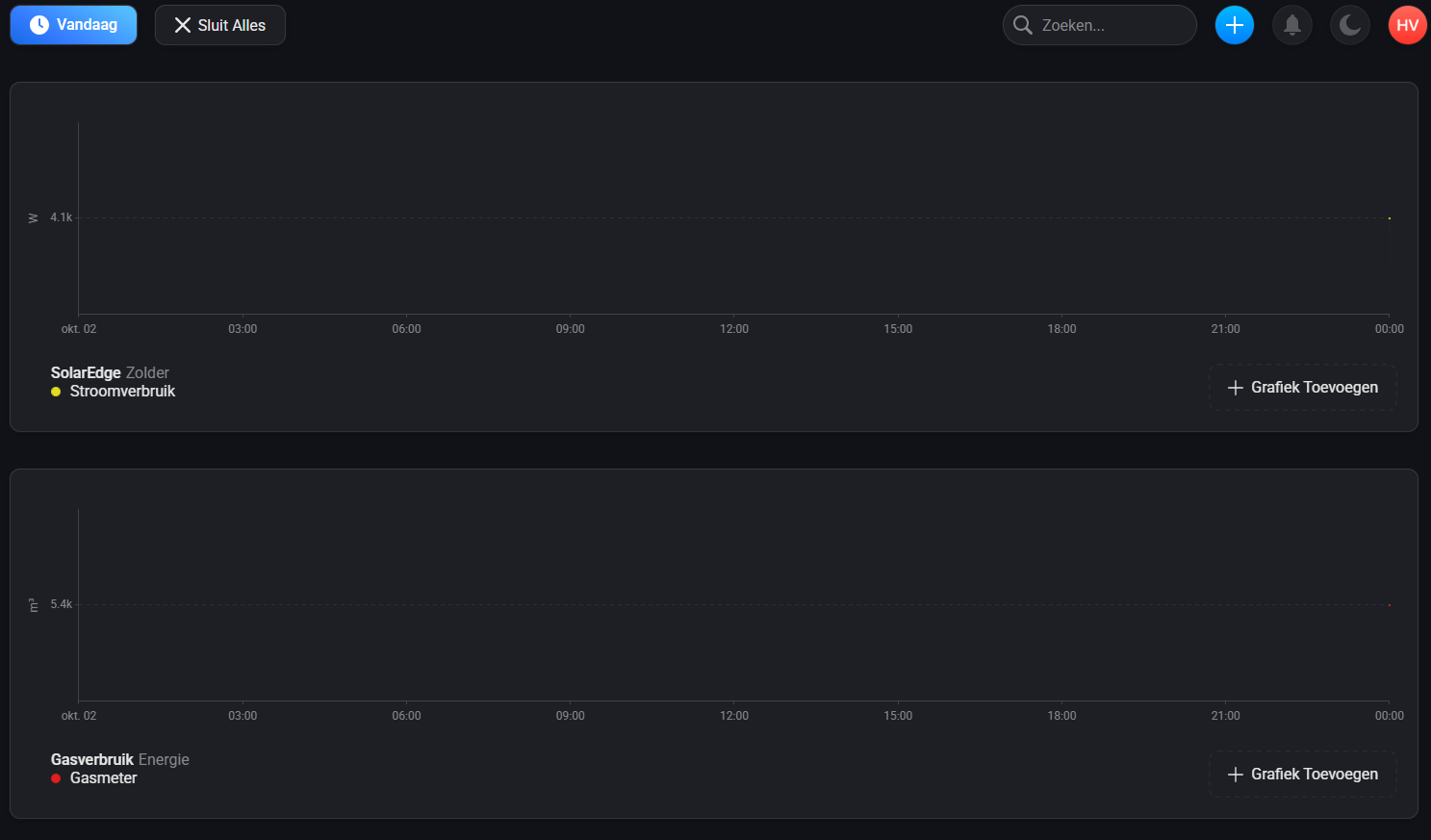
Task: Click the Stroomverbruik series label
Action: pyautogui.click(x=122, y=392)
